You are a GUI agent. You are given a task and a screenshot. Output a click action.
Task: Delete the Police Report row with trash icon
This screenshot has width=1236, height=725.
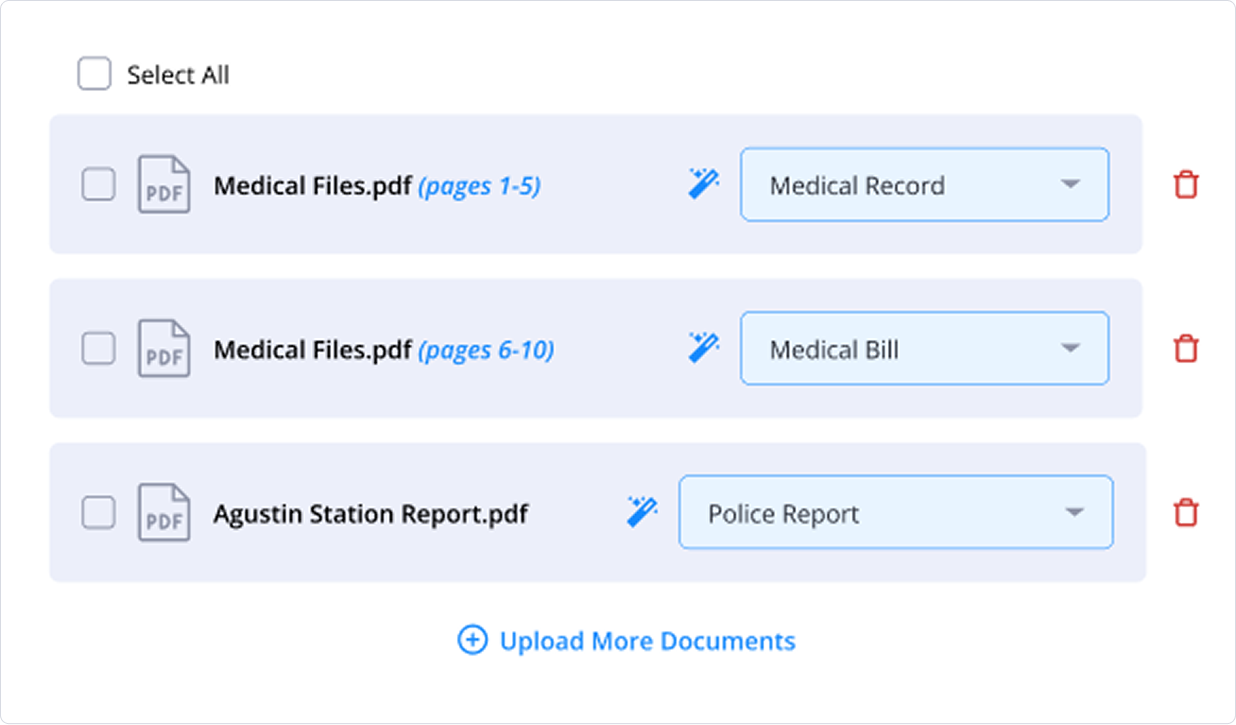1186,513
